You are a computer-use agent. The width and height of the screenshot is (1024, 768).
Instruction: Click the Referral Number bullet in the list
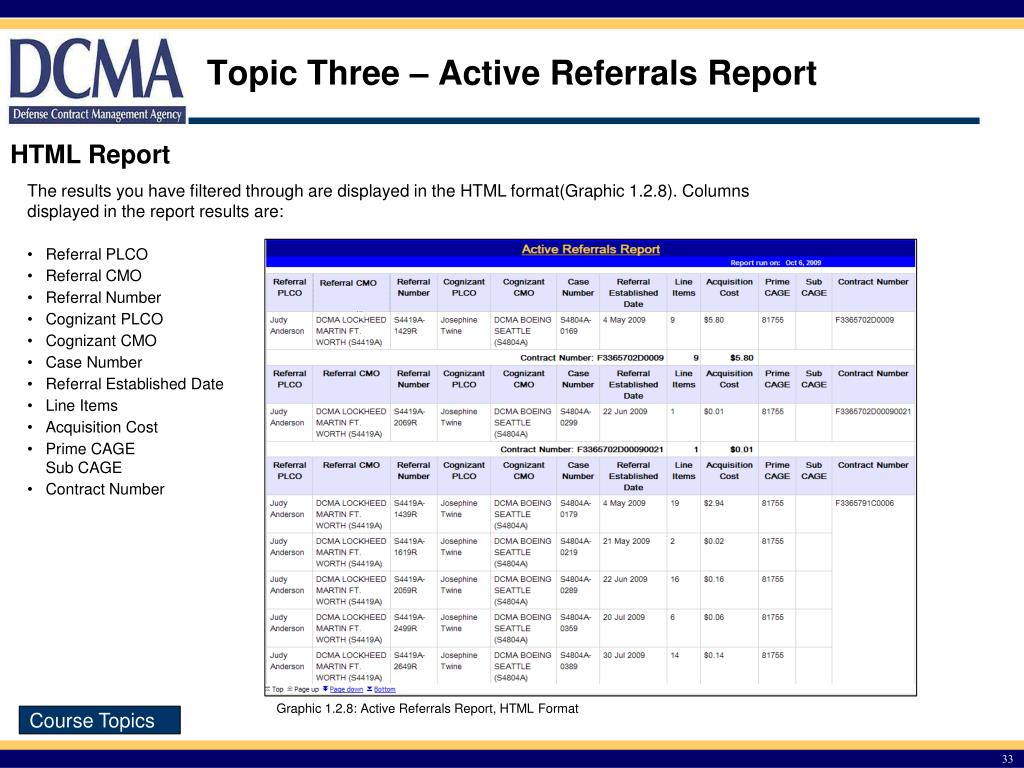pos(103,297)
